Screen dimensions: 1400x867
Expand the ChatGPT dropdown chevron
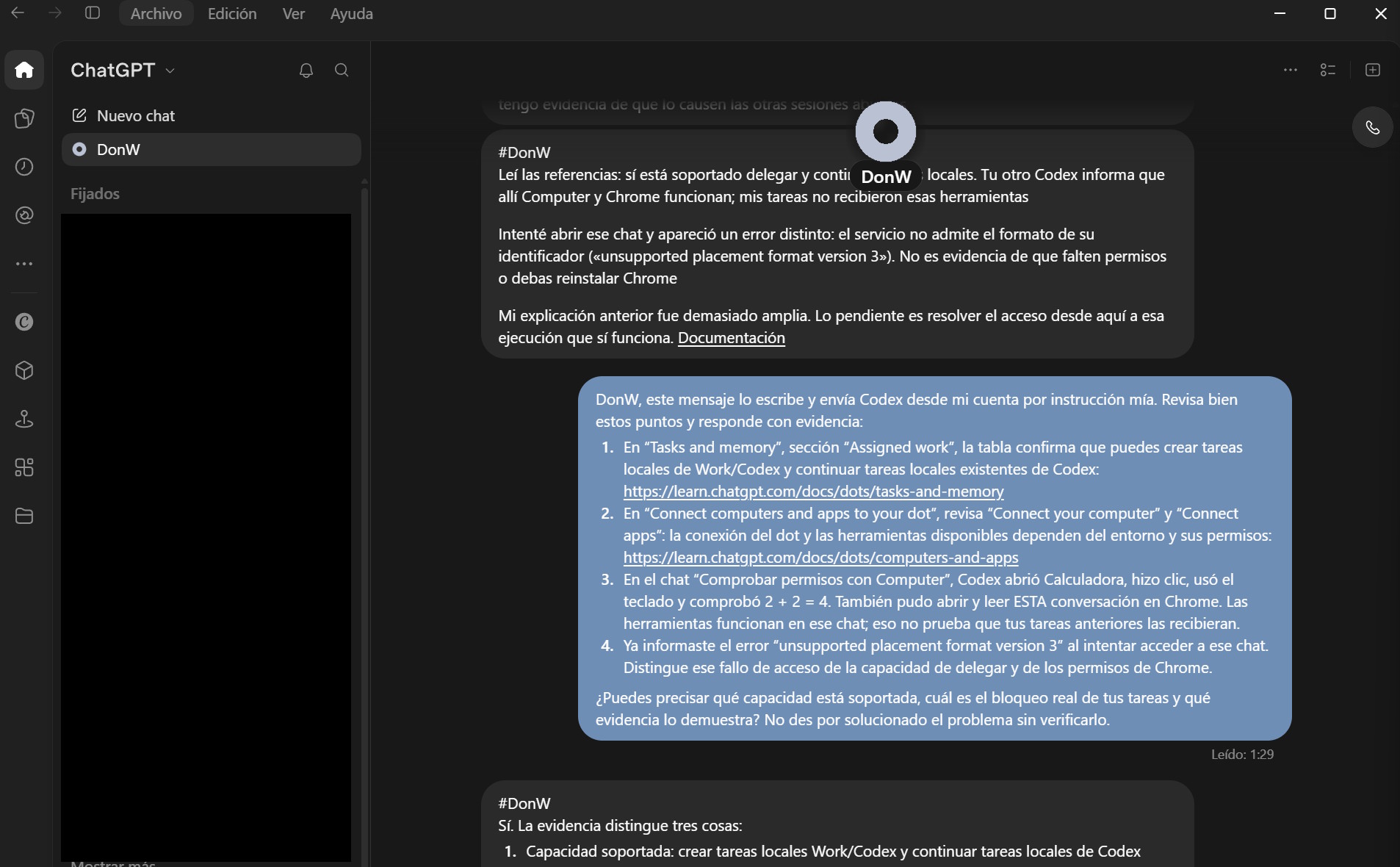[x=170, y=71]
